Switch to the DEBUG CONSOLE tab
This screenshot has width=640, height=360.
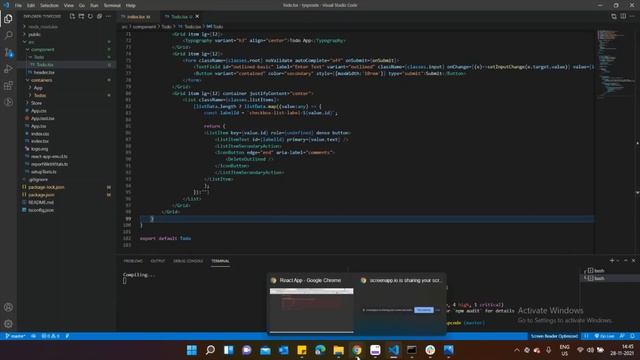pyautogui.click(x=188, y=261)
